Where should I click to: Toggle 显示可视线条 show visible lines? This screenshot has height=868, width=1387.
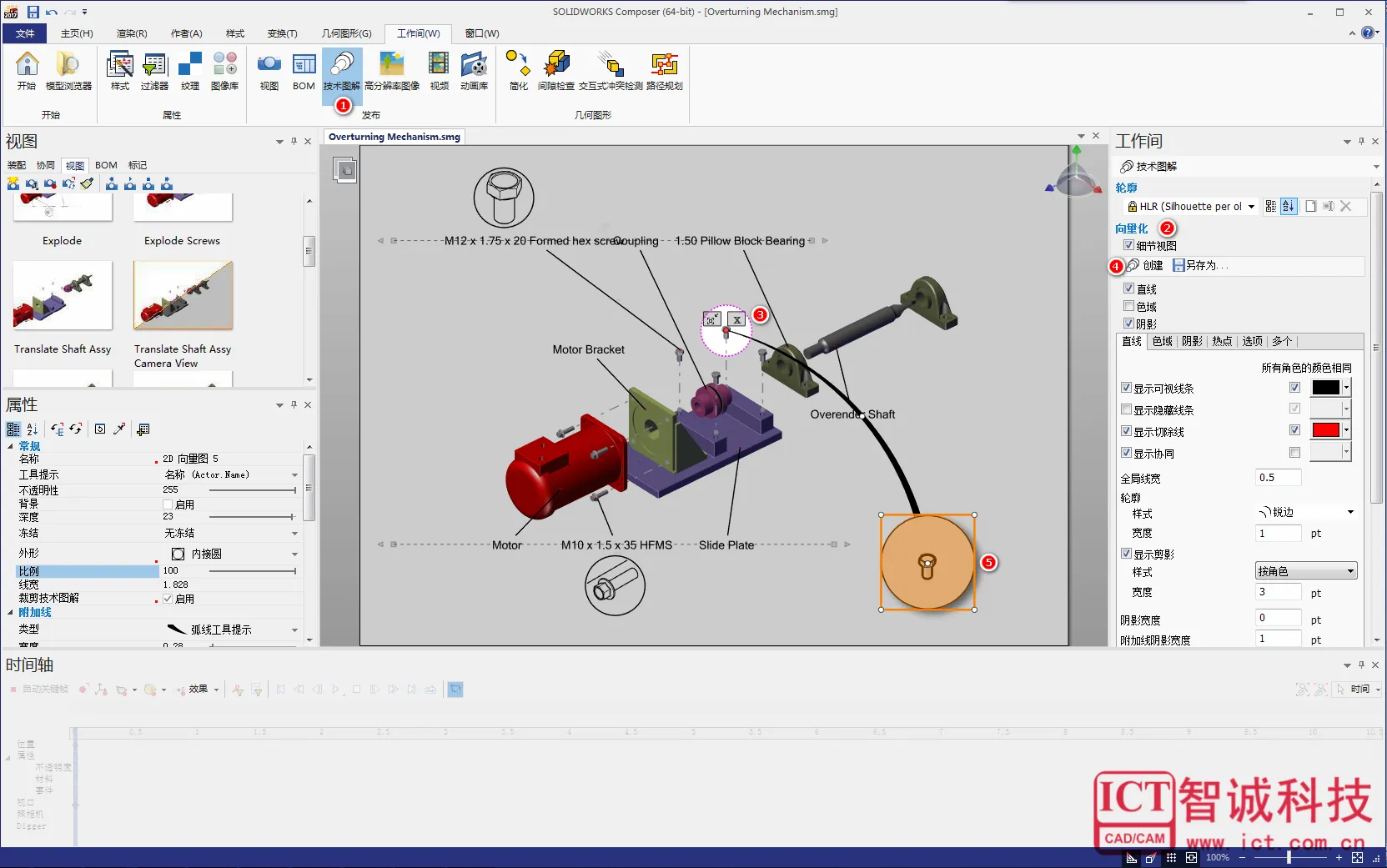pyautogui.click(x=1126, y=388)
